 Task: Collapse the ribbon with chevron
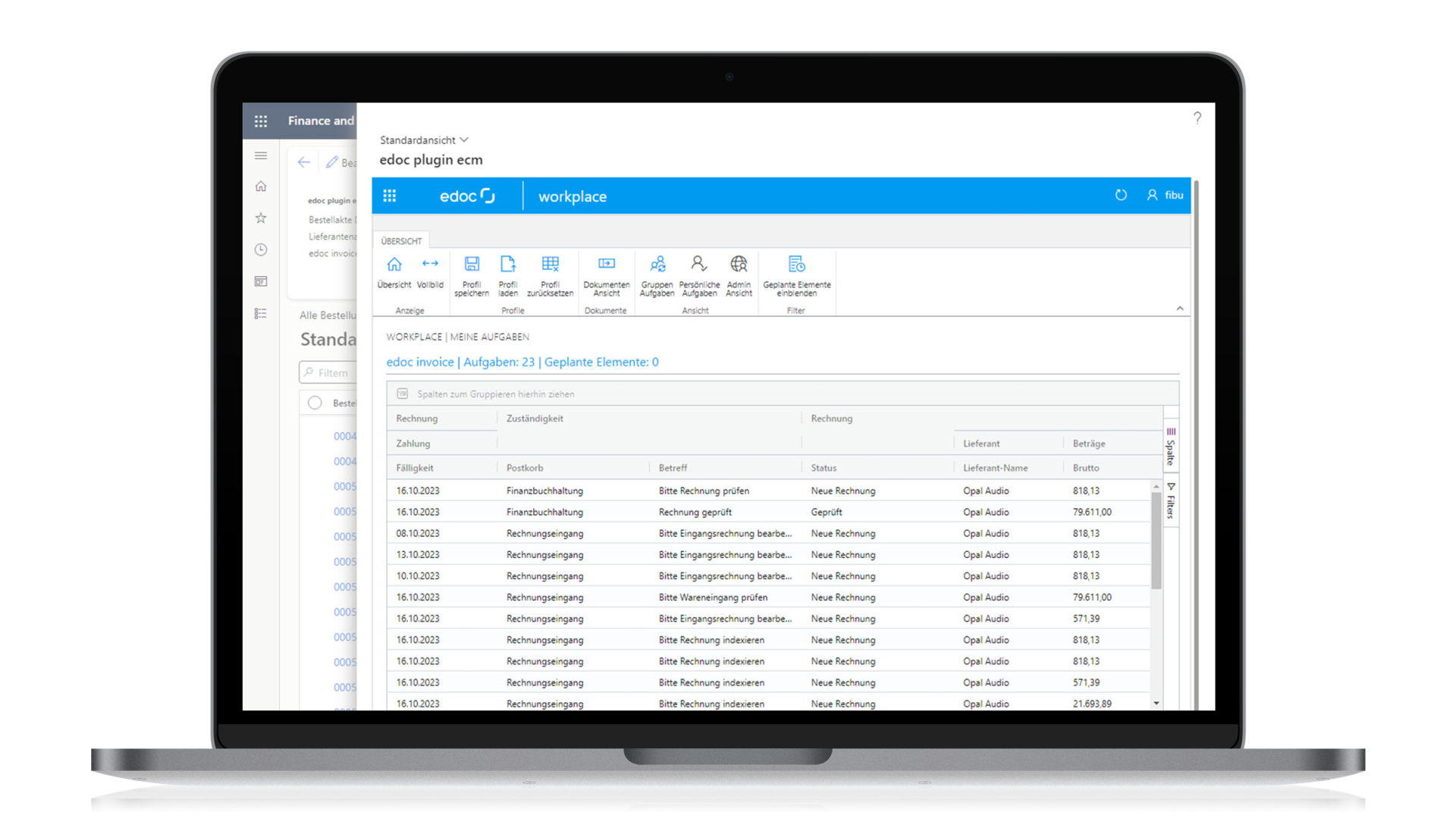pos(1180,309)
